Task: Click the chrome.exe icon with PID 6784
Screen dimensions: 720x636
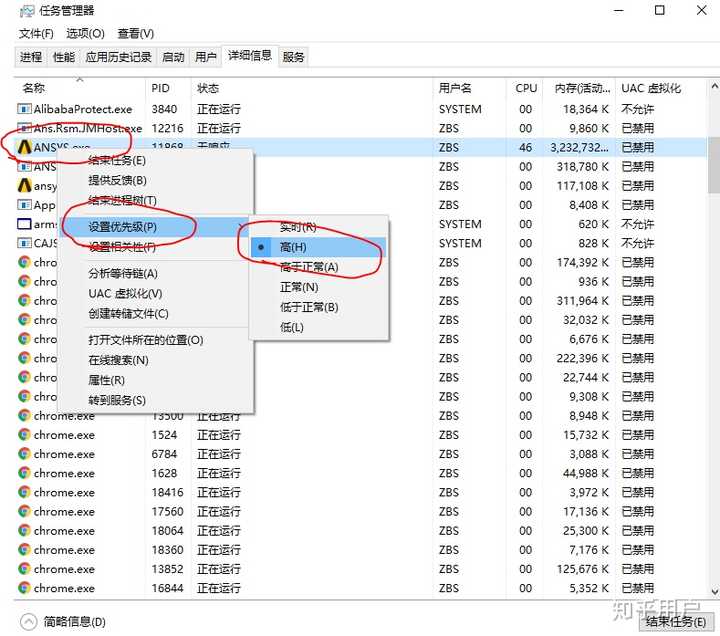Action: coord(24,454)
